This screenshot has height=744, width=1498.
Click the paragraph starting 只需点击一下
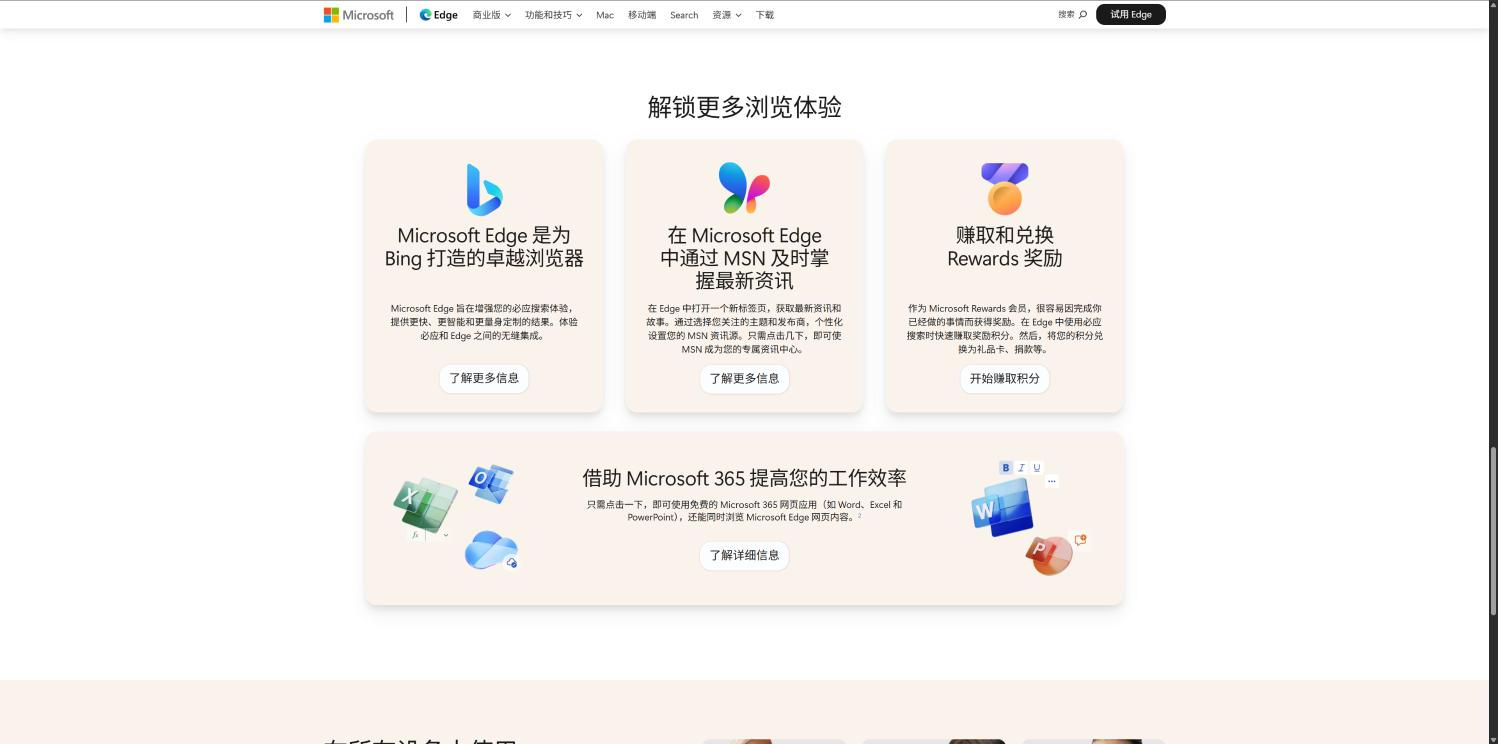pyautogui.click(x=744, y=511)
